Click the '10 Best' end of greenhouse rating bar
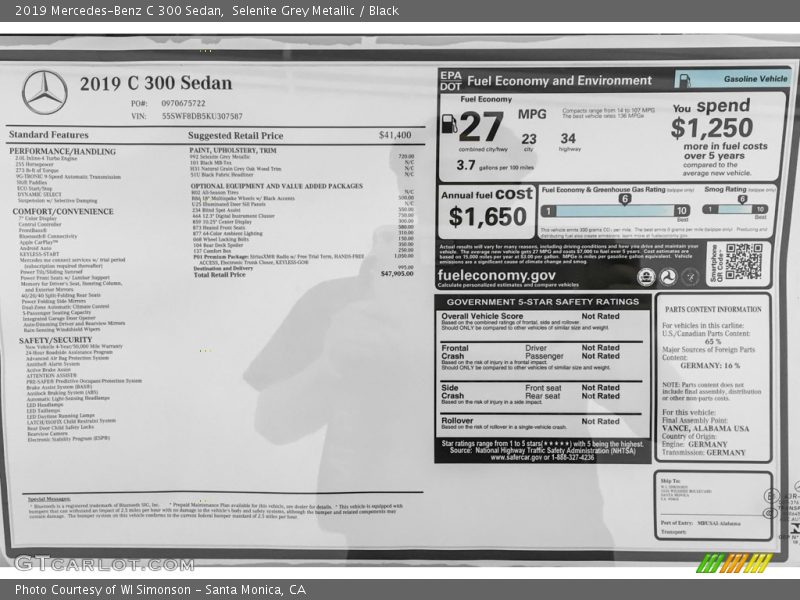This screenshot has width=800, height=600. (682, 211)
